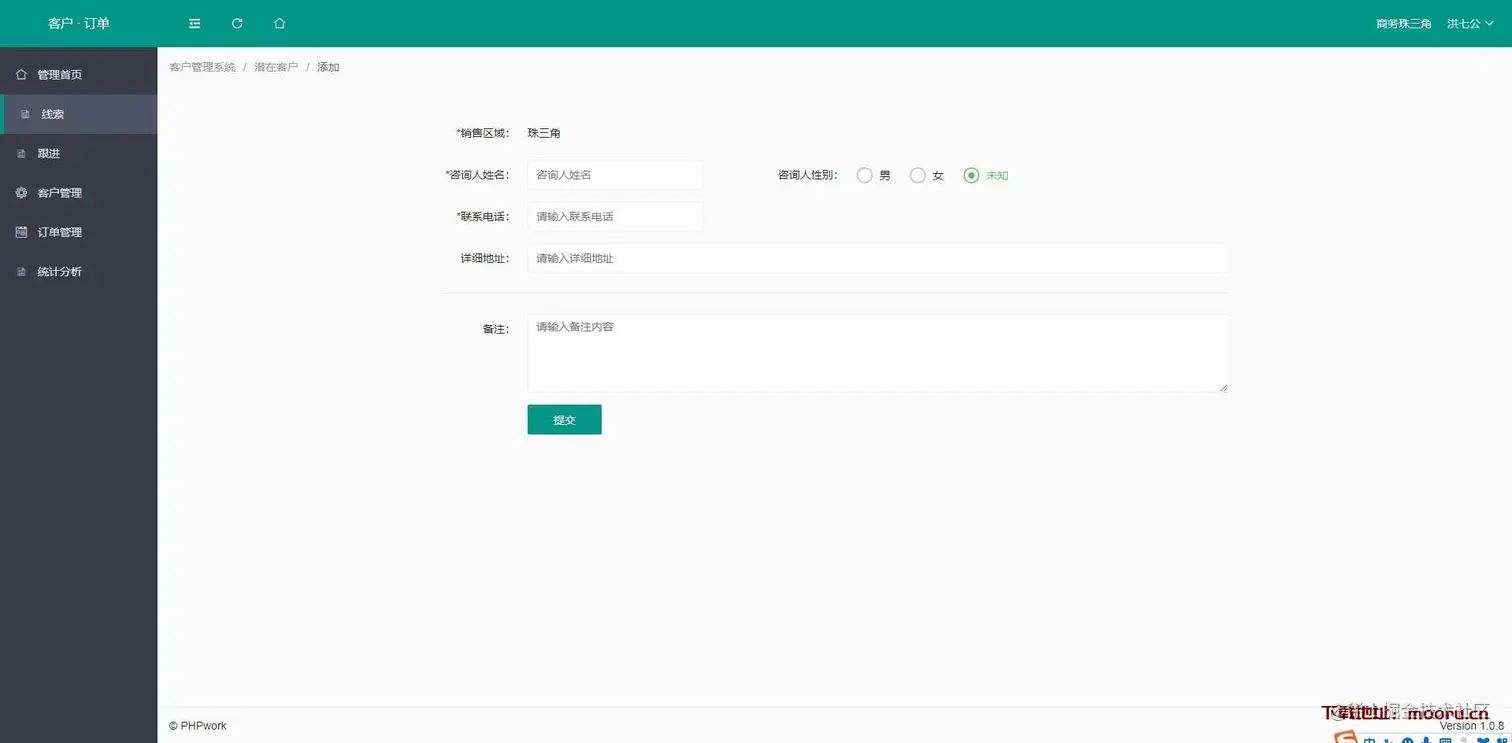Click the house icon beside 管理首页
Screen dimensions: 1512x743
(x=22, y=74)
